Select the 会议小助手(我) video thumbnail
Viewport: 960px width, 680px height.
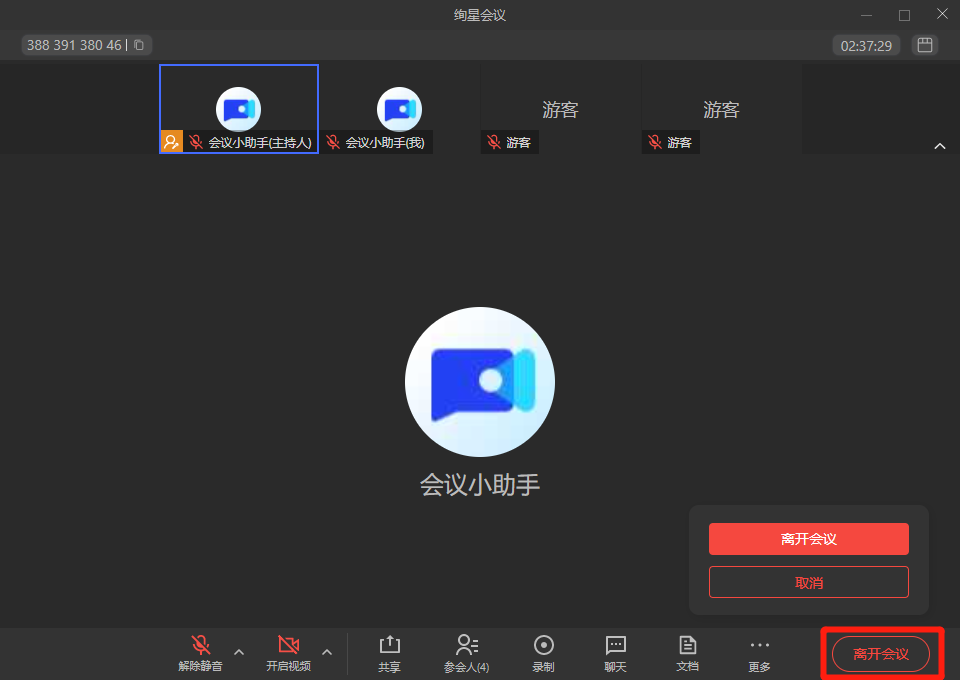coord(399,109)
